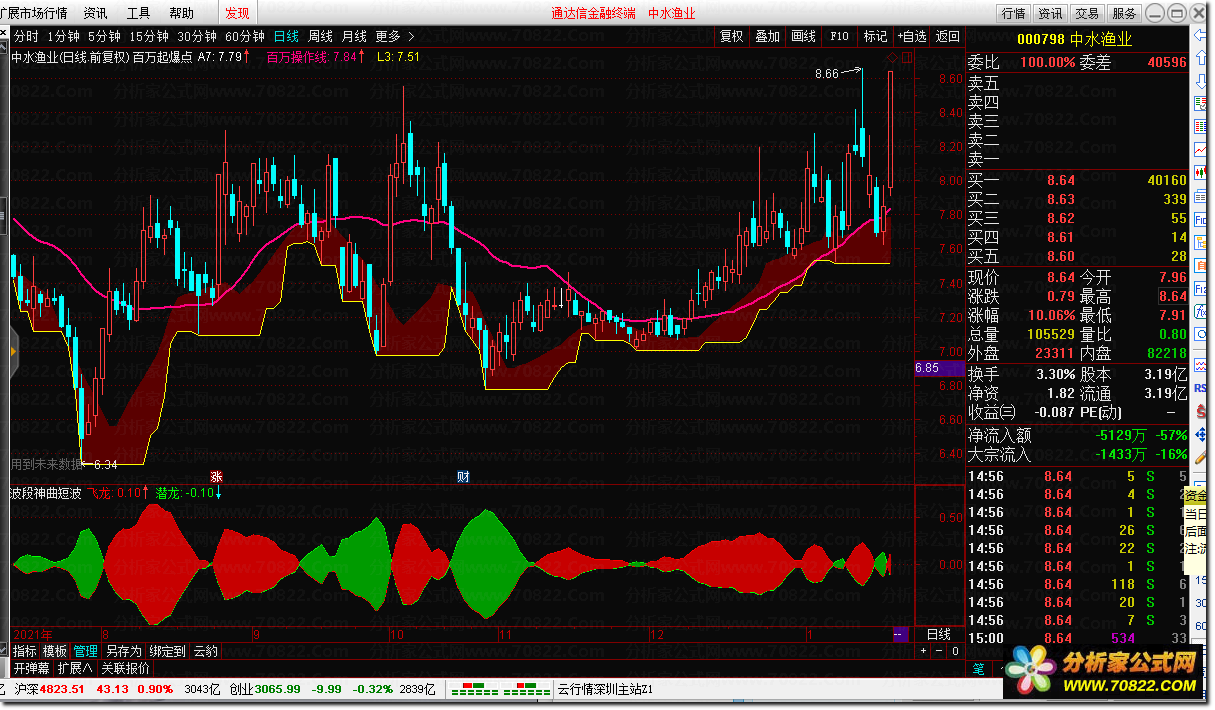
Task: Click the 创业 index value in status bar
Action: click(x=277, y=689)
